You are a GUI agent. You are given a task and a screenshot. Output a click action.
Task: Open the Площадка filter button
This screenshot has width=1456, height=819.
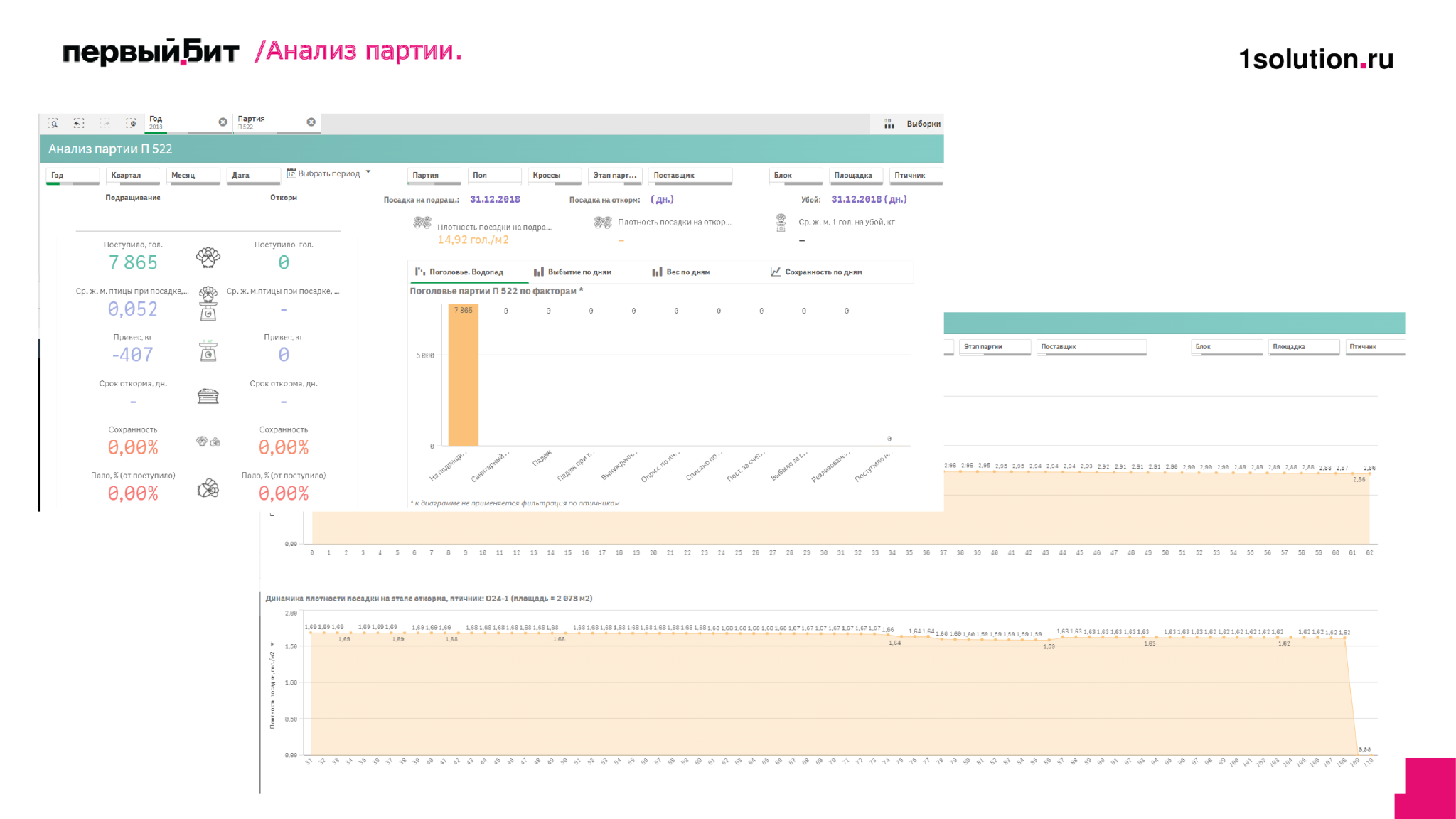click(856, 176)
